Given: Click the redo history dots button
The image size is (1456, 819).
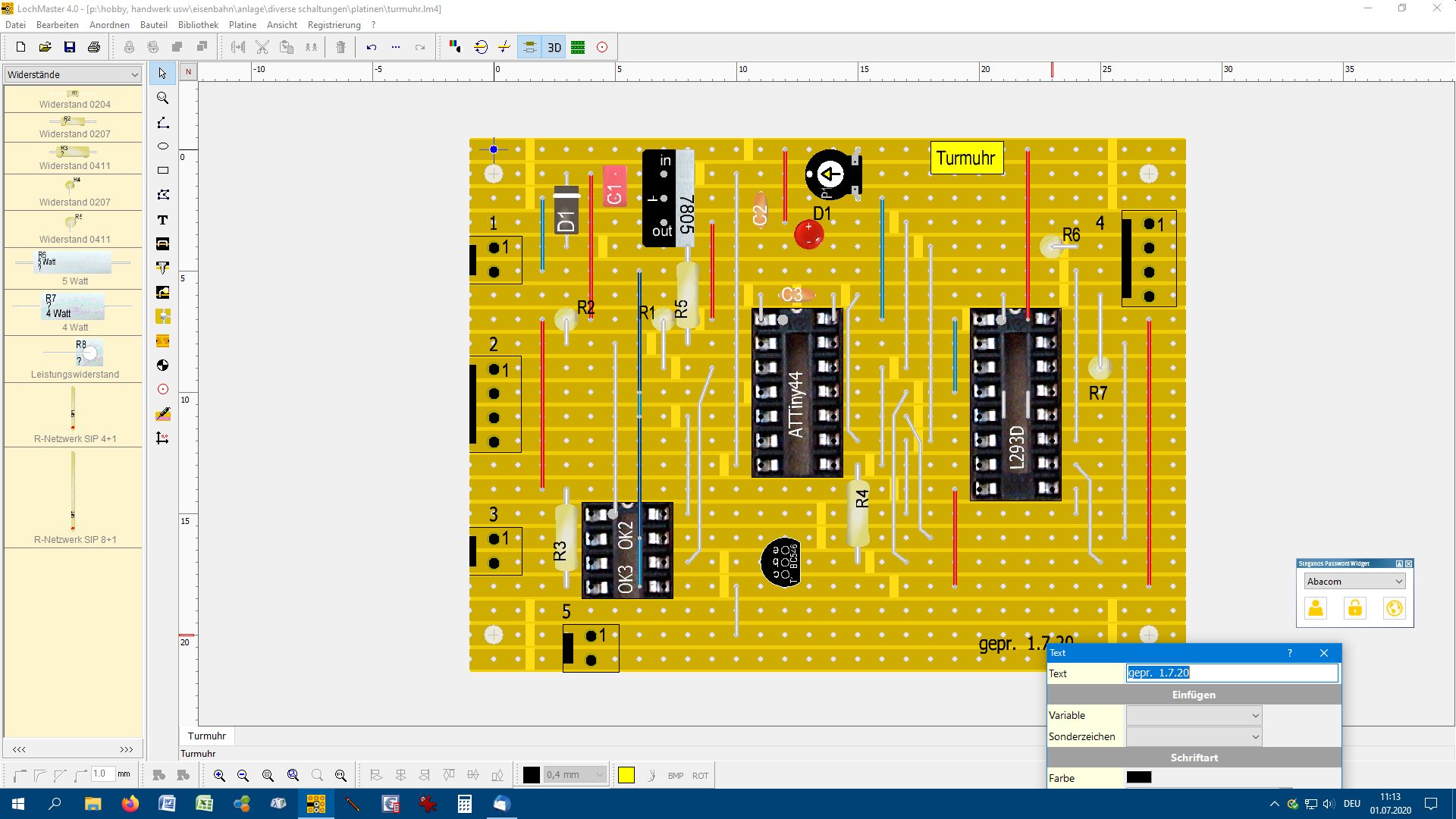Looking at the screenshot, I should [396, 47].
